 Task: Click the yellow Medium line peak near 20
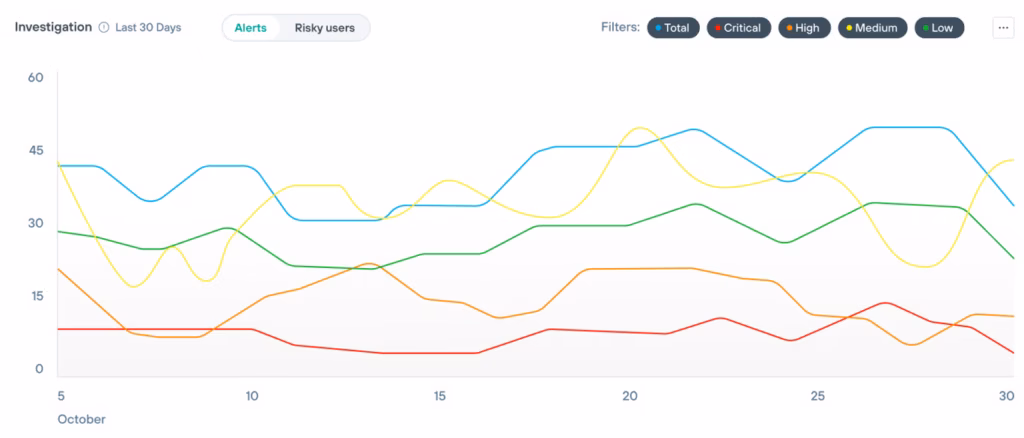point(640,128)
